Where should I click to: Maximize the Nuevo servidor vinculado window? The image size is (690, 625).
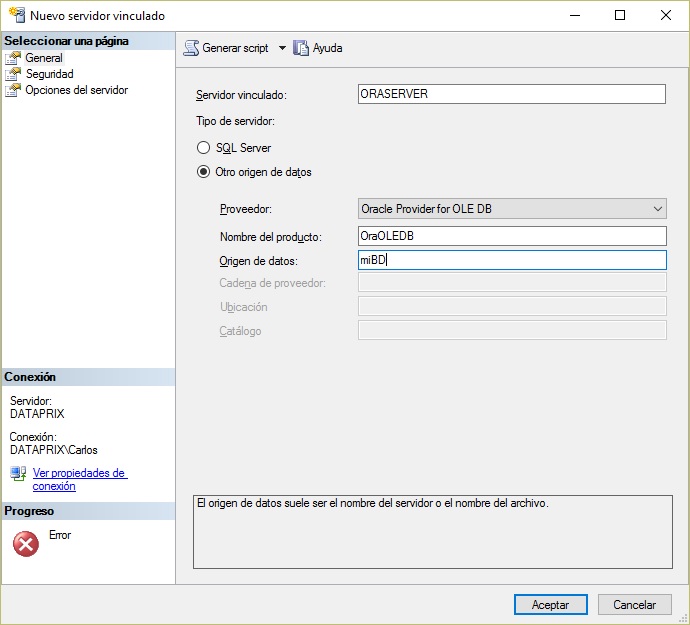pyautogui.click(x=620, y=15)
